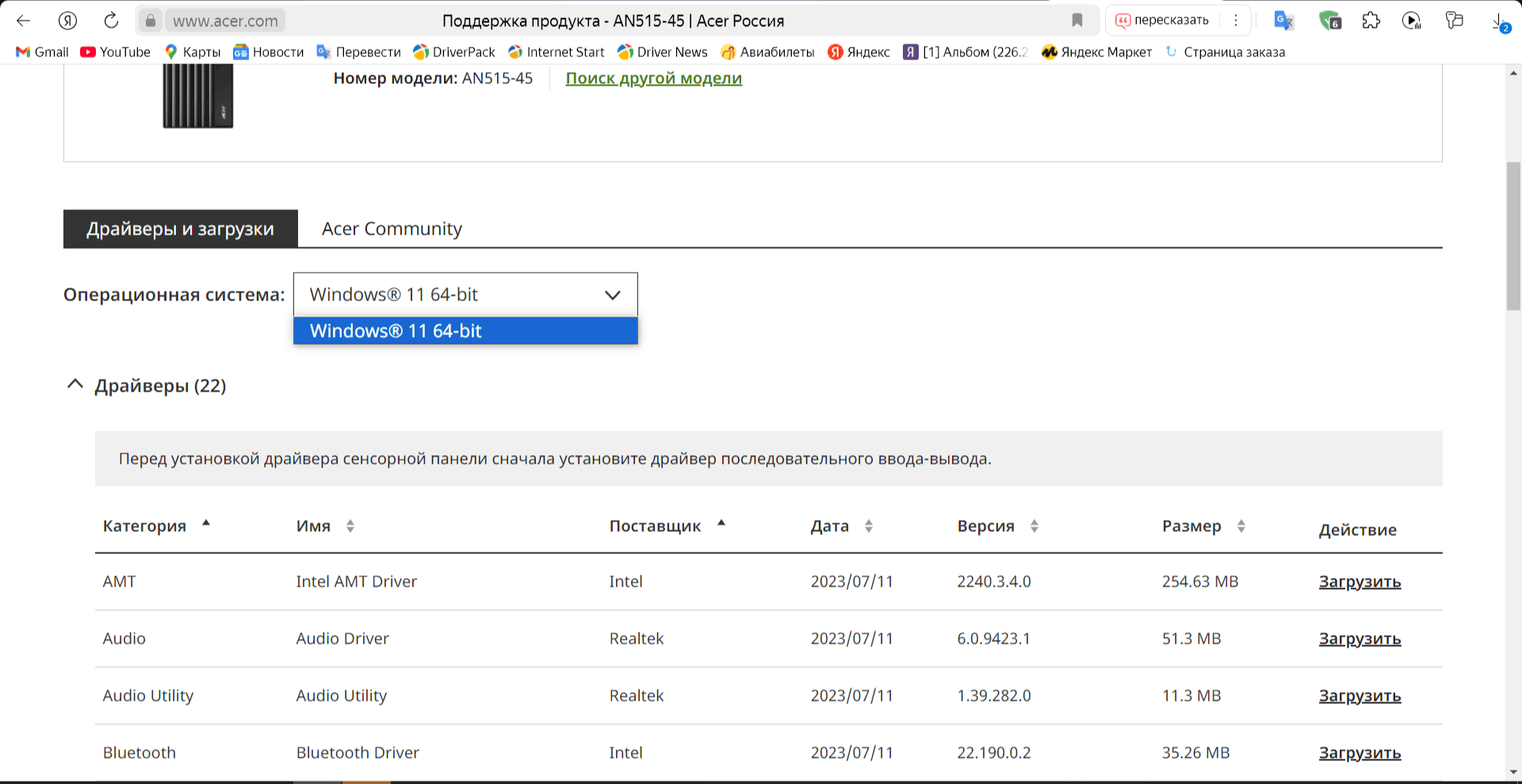Switch to the Драйверы и загрузки tab
This screenshot has width=1522, height=784.
[x=181, y=228]
